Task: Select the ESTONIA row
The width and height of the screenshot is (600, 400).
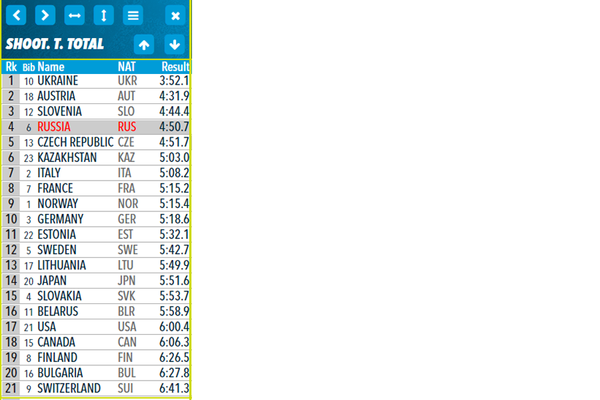Action: 96,234
